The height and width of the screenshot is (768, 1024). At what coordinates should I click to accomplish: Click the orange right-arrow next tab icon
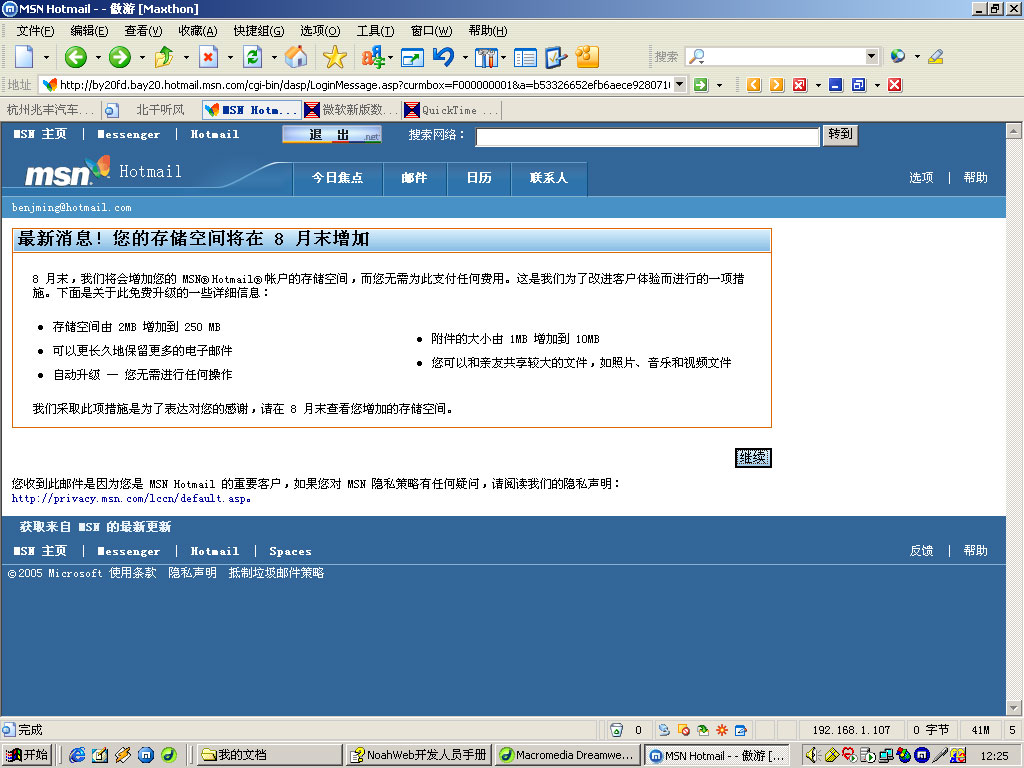[776, 85]
